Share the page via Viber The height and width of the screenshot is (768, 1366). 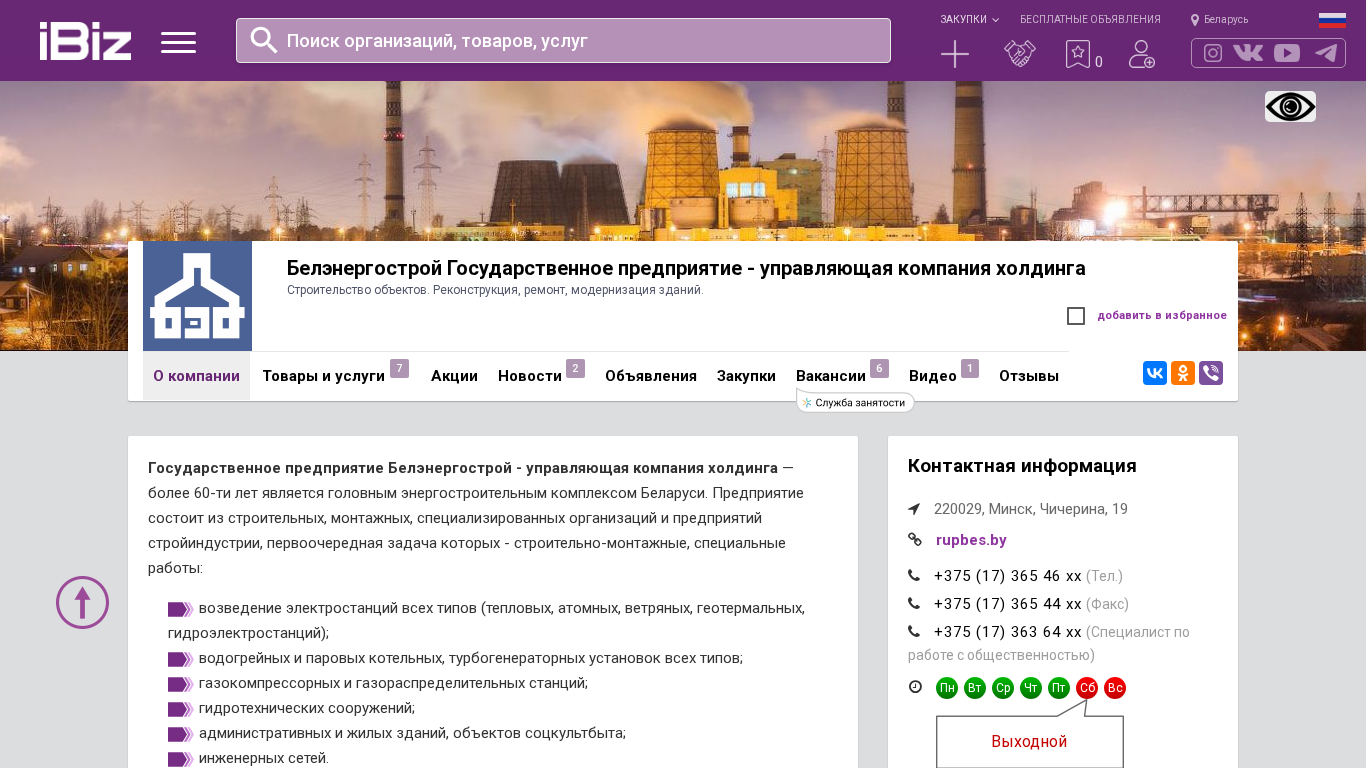coord(1211,373)
